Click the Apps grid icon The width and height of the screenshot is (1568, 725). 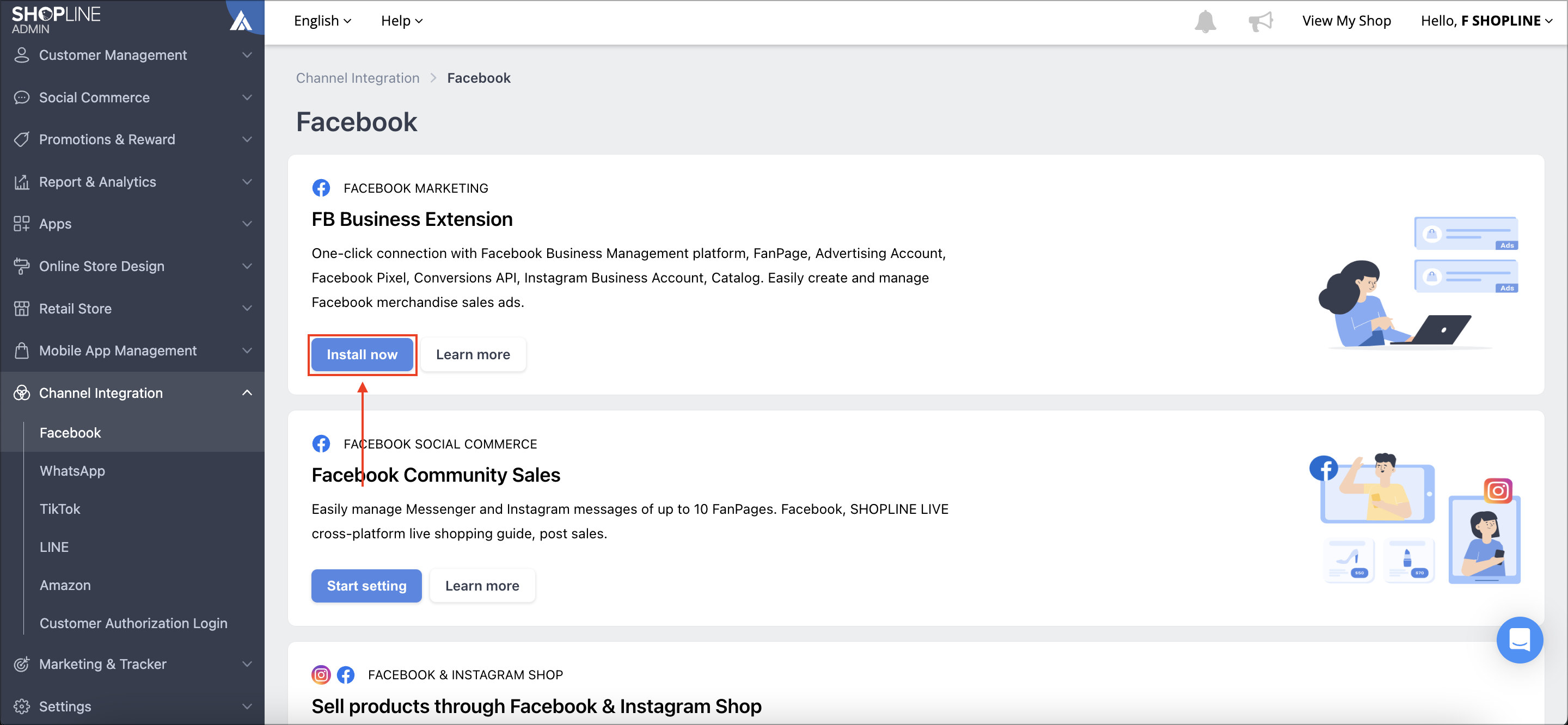pyautogui.click(x=22, y=224)
